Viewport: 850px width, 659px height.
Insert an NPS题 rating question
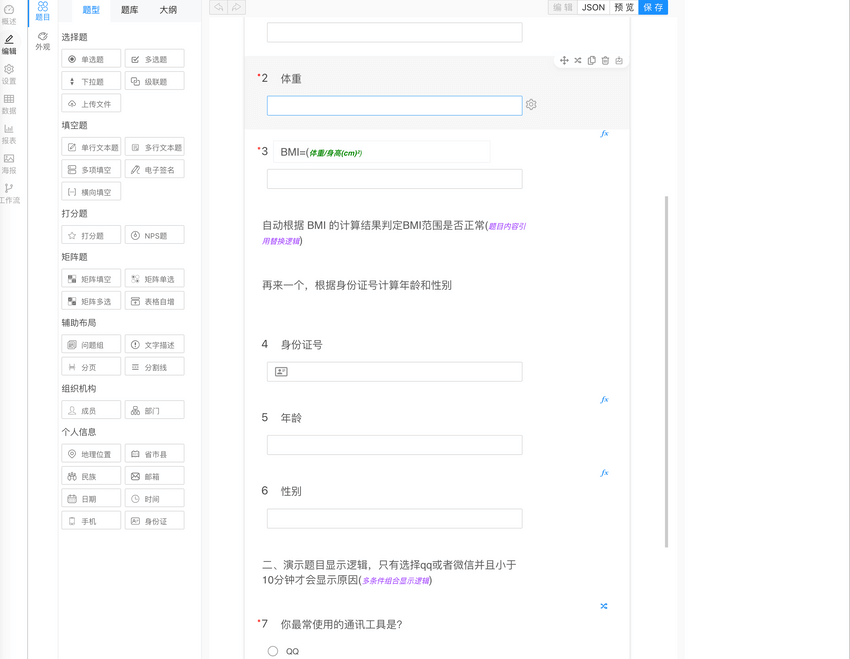pyautogui.click(x=154, y=234)
